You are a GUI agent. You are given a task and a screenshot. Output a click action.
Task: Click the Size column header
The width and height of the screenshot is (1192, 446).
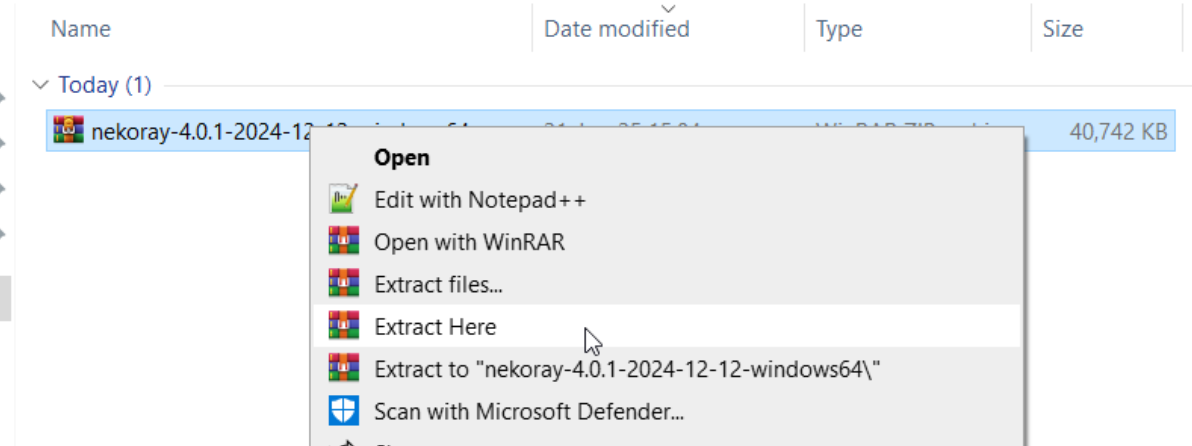(1062, 30)
